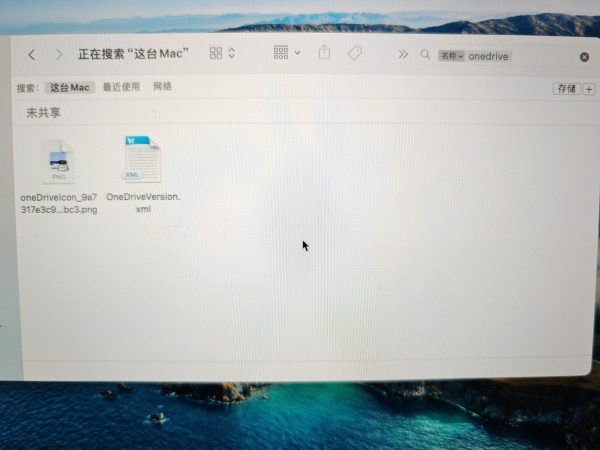This screenshot has width=600, height=450.
Task: Click the oneDriveIcon_9a7317e3c9...bc3.png file name
Action: (59, 204)
